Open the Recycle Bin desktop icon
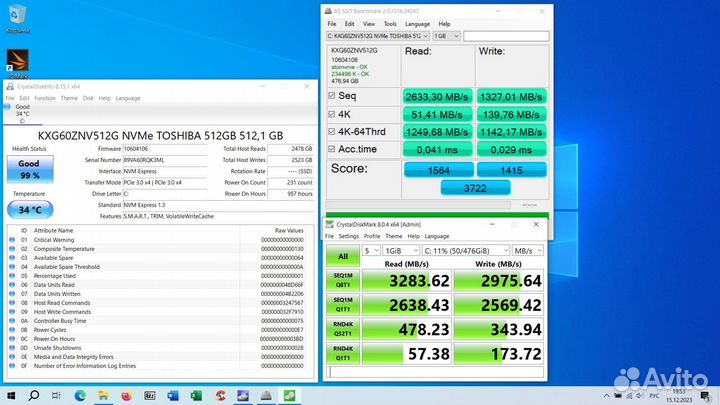Image resolution: width=720 pixels, height=405 pixels. [17, 18]
